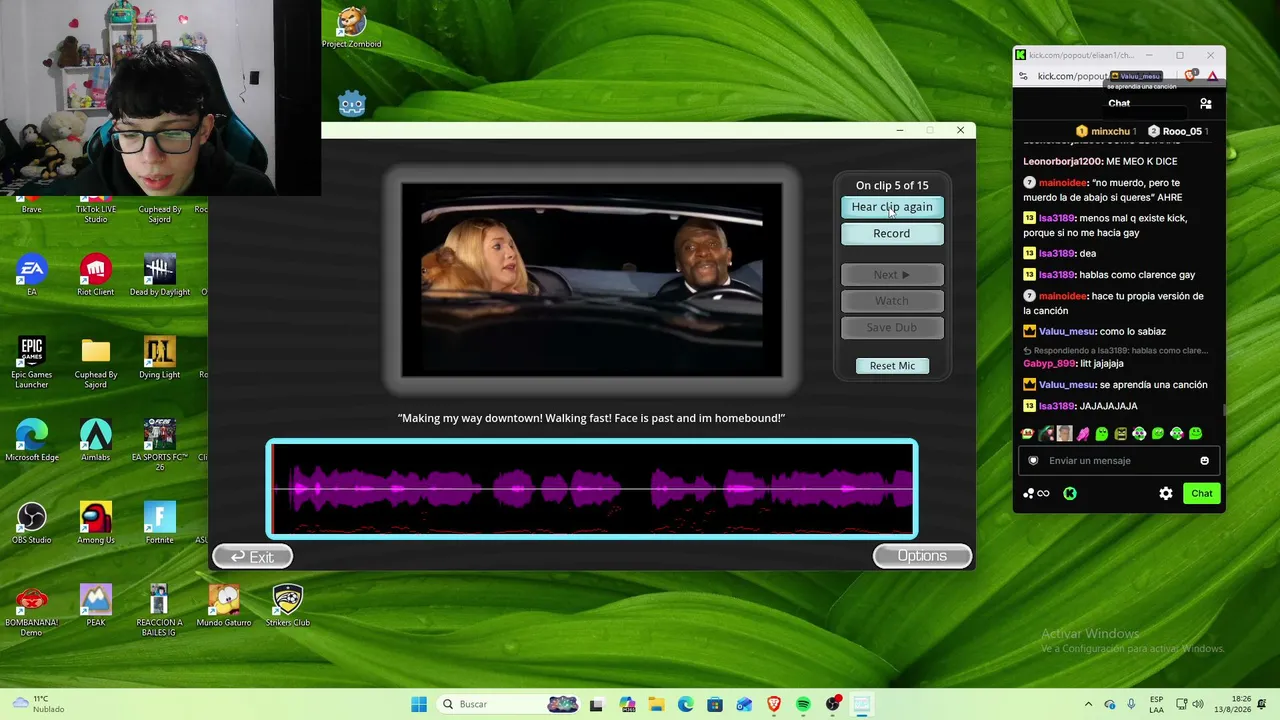The image size is (1280, 720).
Task: Open OBS Studio desktop shortcut
Action: 32,523
